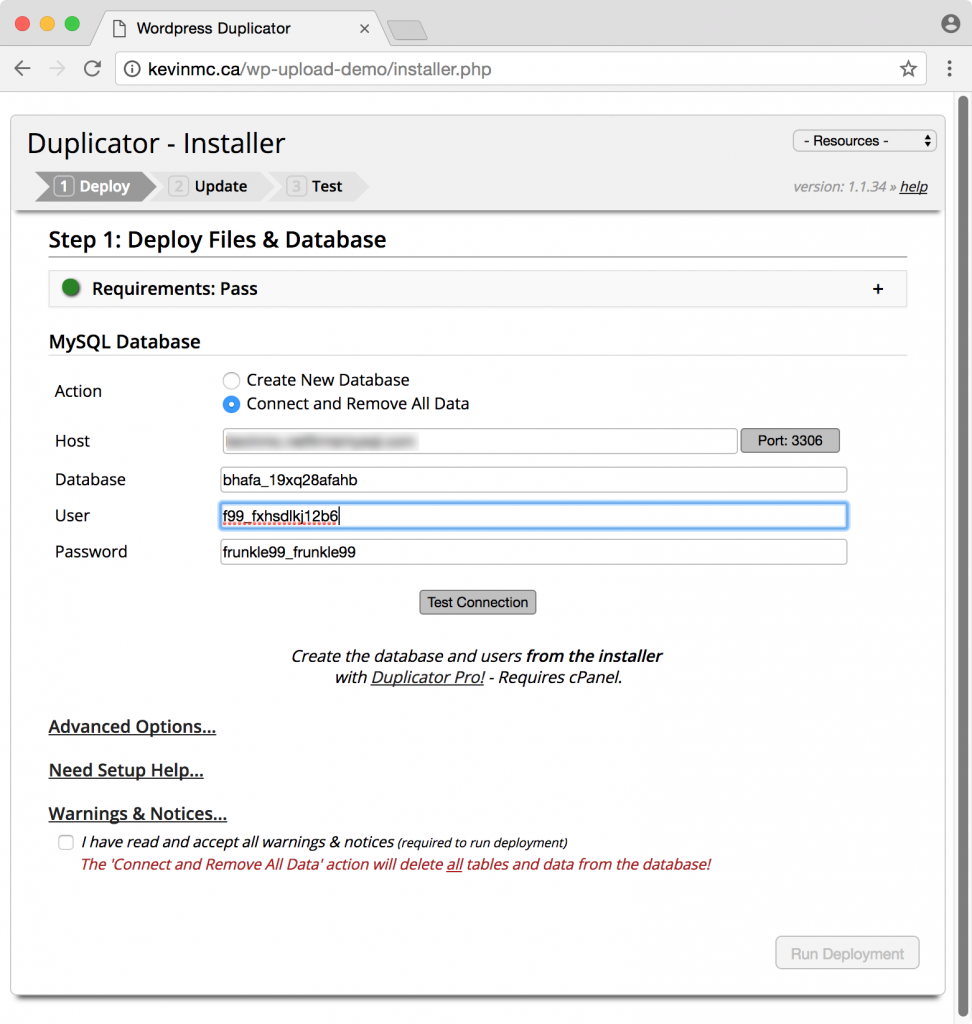Focus the User input field
The width and height of the screenshot is (972, 1024).
click(534, 516)
